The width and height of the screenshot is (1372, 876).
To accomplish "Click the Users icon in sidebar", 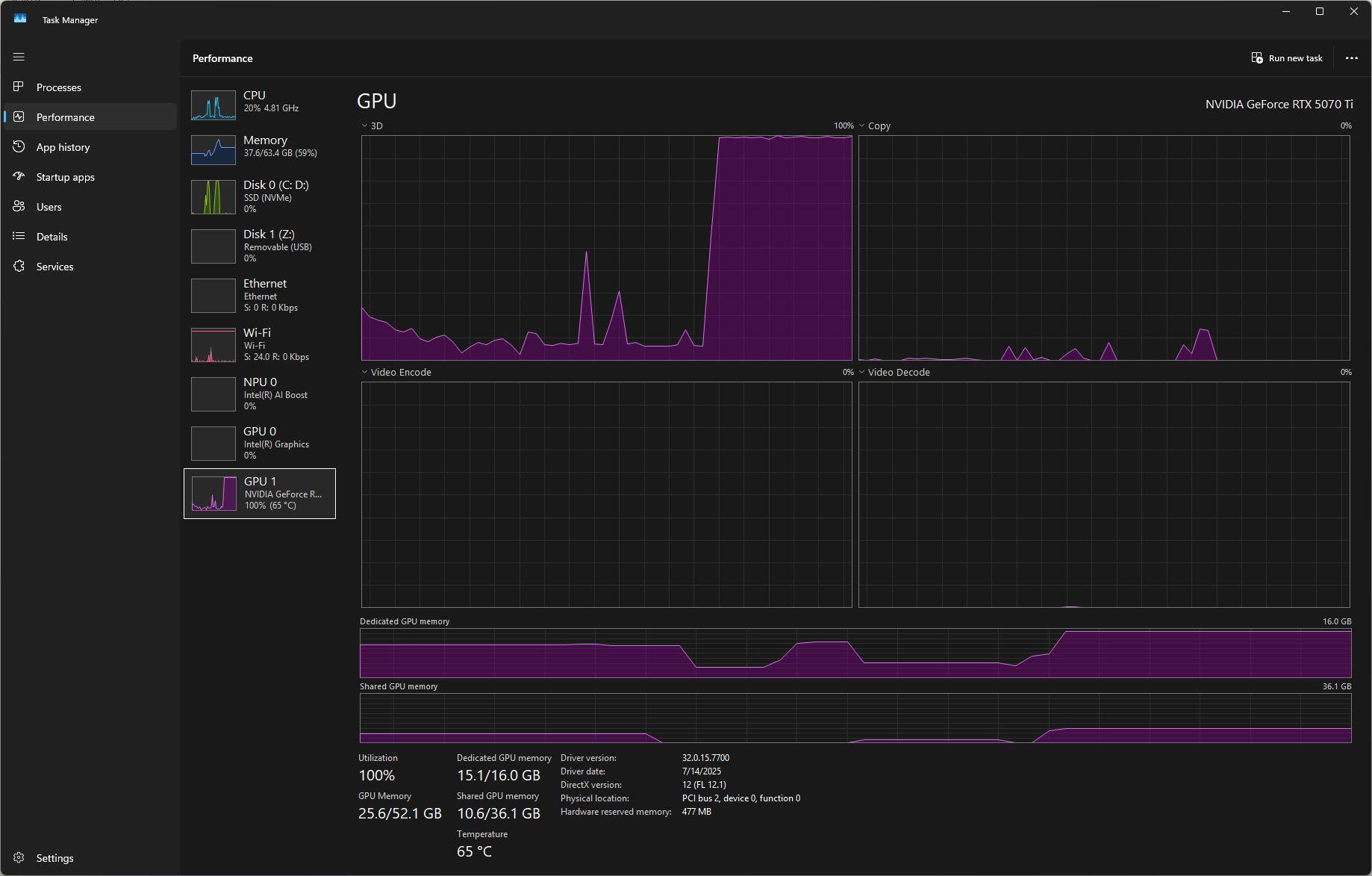I will pyautogui.click(x=19, y=207).
